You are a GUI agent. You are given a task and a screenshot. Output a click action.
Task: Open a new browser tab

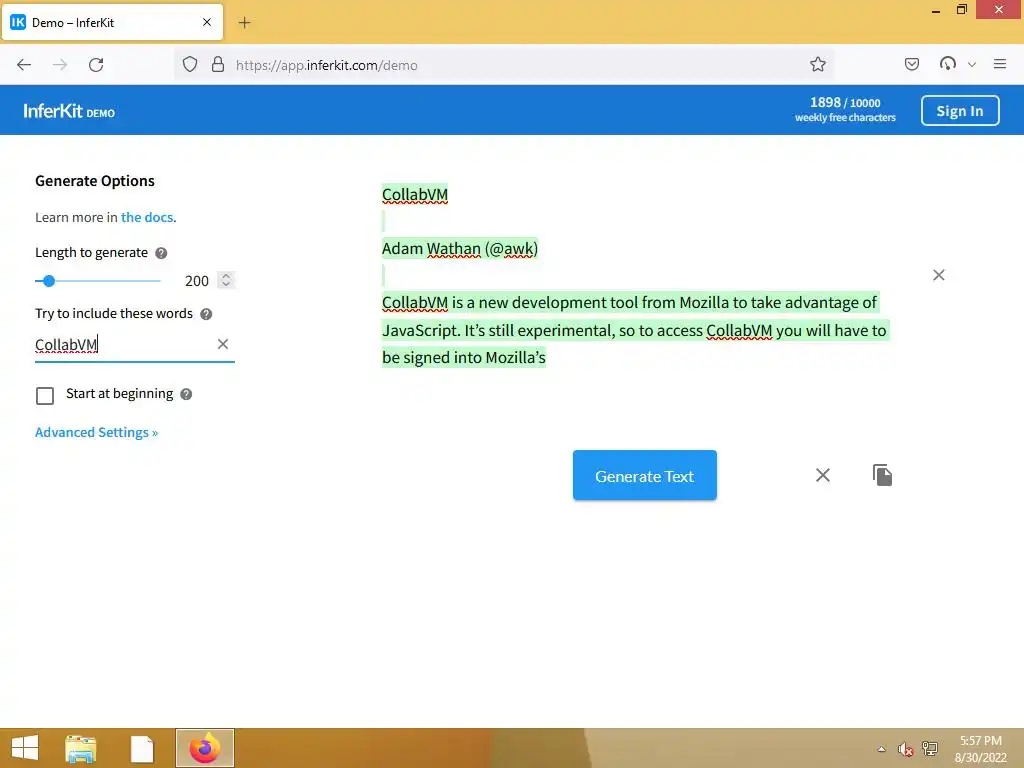coord(244,23)
